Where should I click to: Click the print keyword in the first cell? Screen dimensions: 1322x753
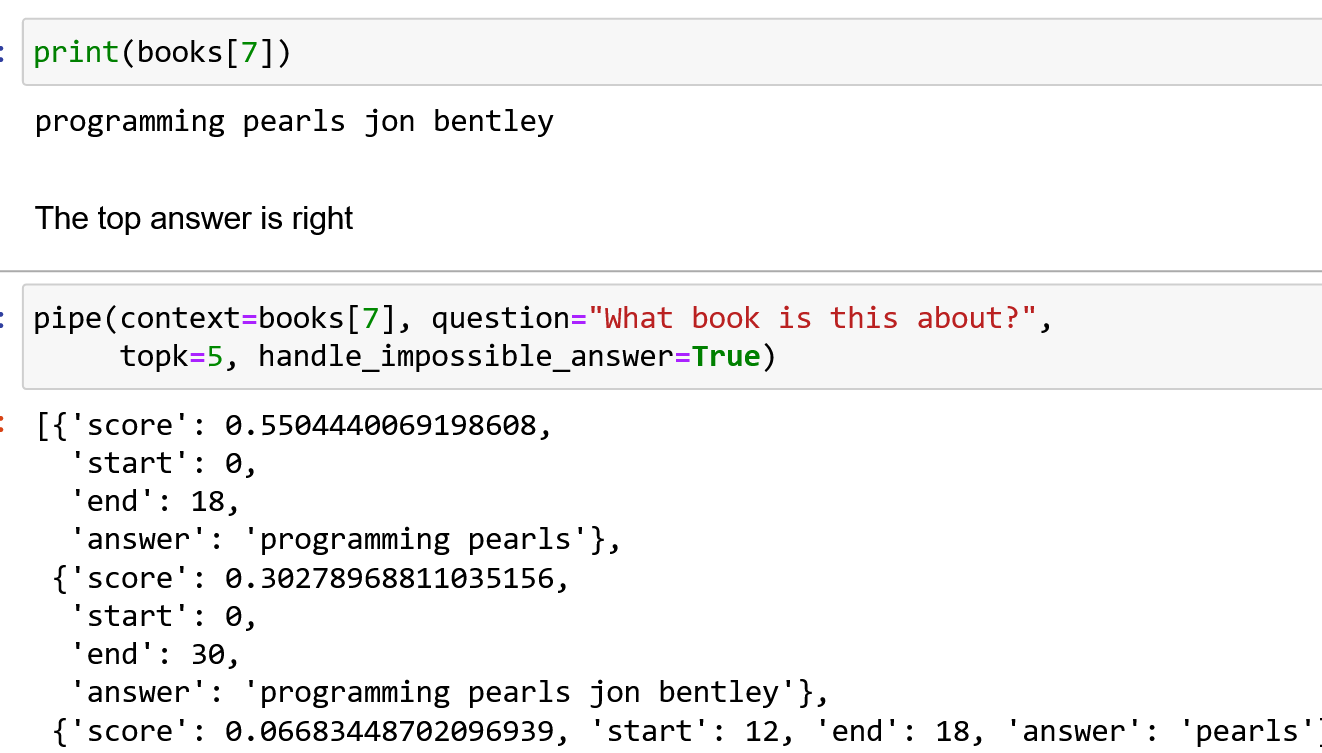pos(76,52)
